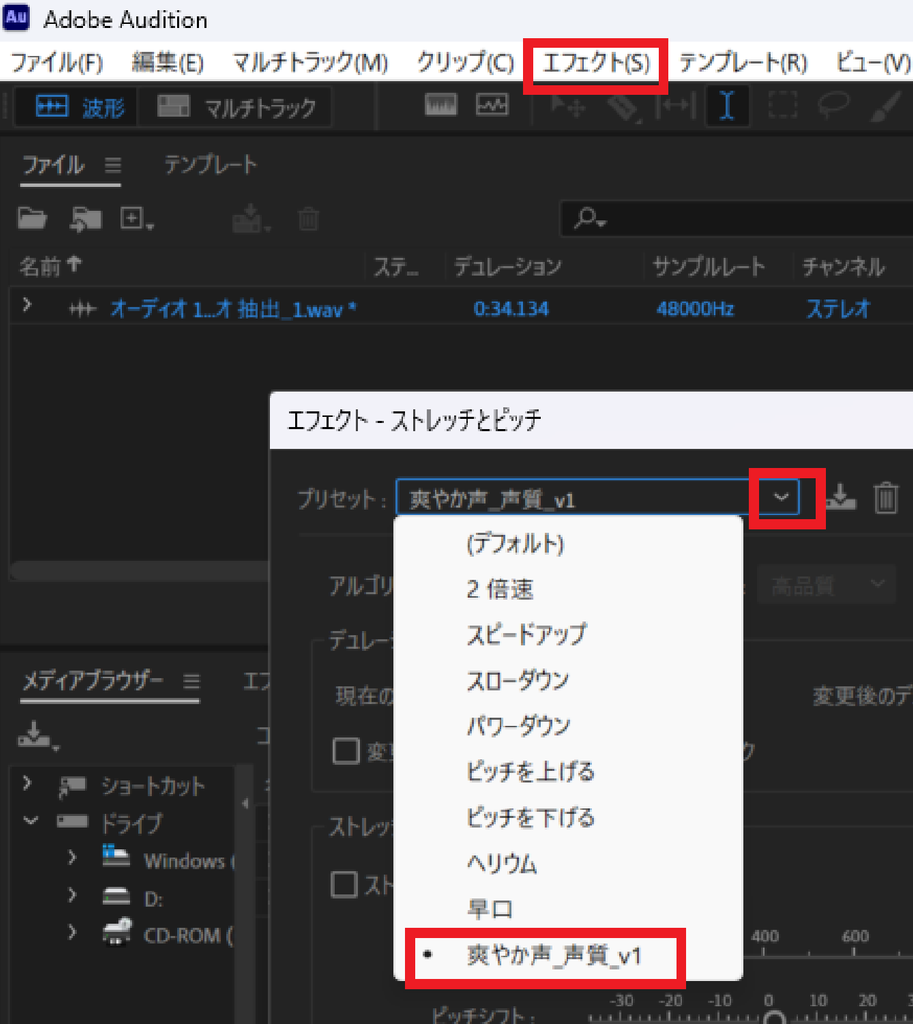Toggle checkbox in デュレーション section
The width and height of the screenshot is (913, 1024).
pos(346,751)
